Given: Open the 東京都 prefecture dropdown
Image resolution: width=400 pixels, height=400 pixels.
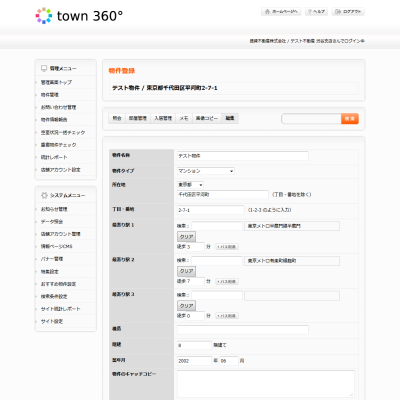Looking at the screenshot, I should point(190,184).
